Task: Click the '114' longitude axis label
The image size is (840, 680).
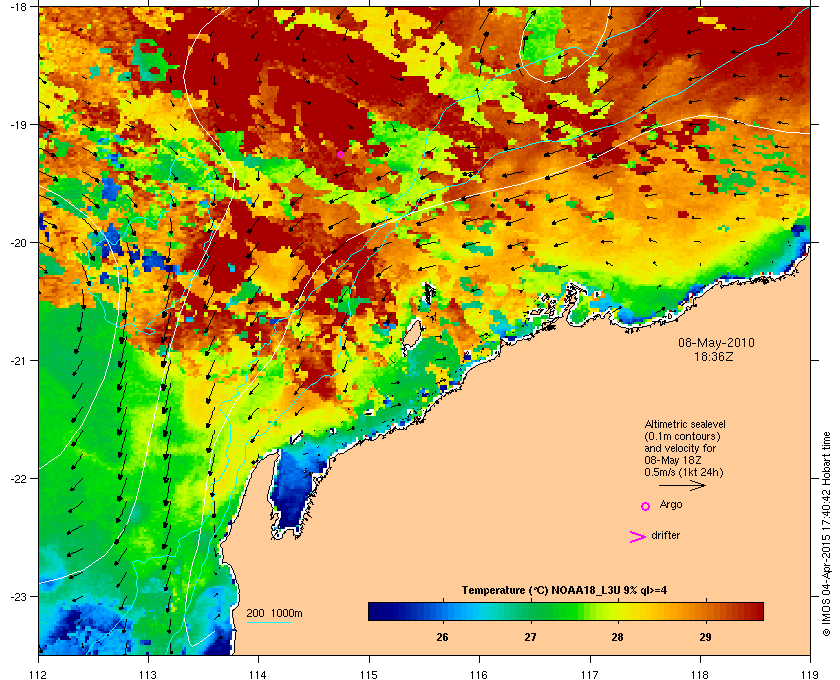Action: 259,674
